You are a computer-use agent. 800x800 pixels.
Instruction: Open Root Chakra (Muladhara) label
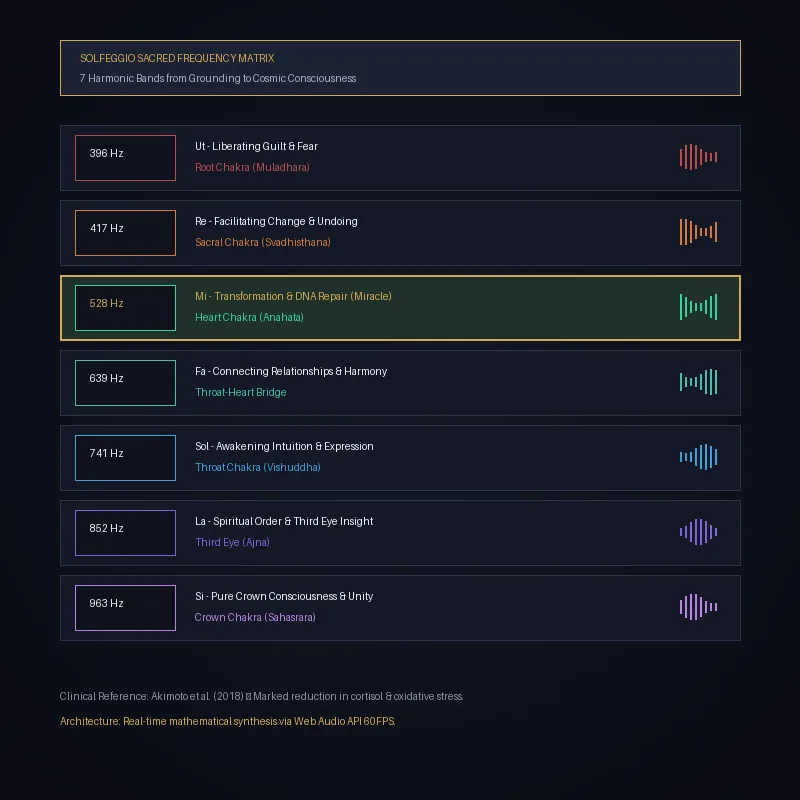(x=253, y=167)
